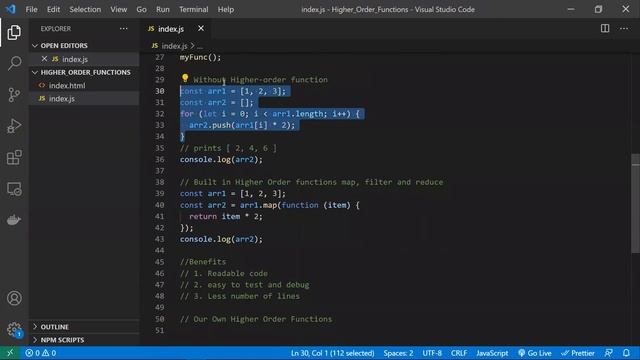Click the feedback icon in status bar
The height and width of the screenshot is (360, 640).
[x=609, y=353]
